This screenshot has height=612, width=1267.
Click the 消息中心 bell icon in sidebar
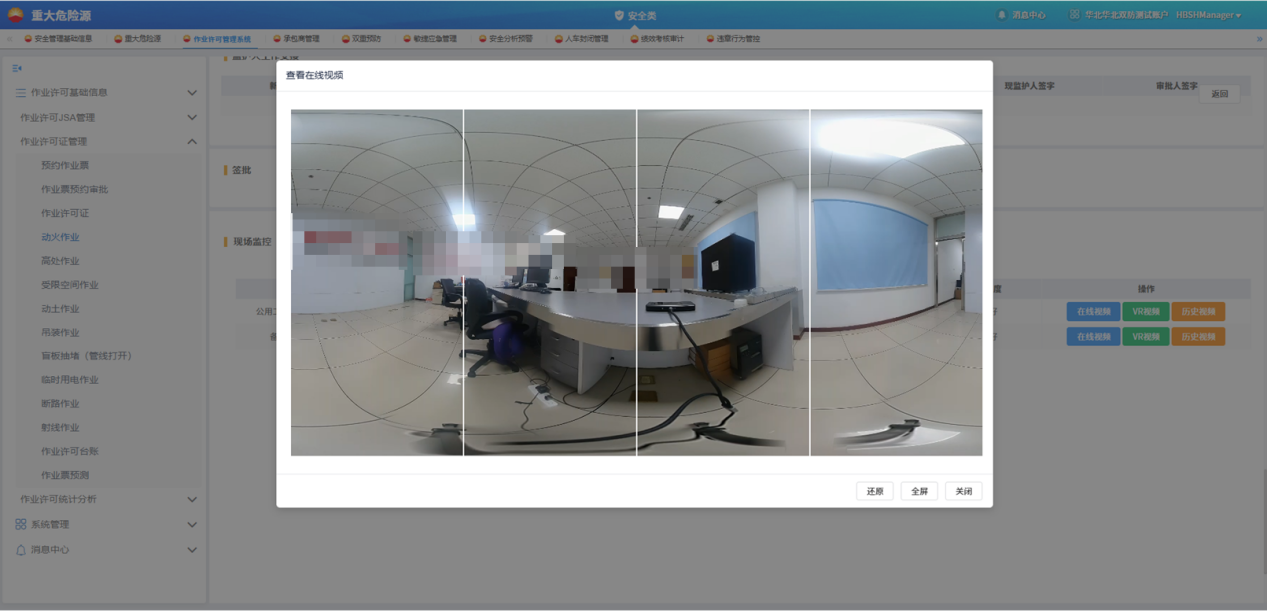(x=21, y=550)
